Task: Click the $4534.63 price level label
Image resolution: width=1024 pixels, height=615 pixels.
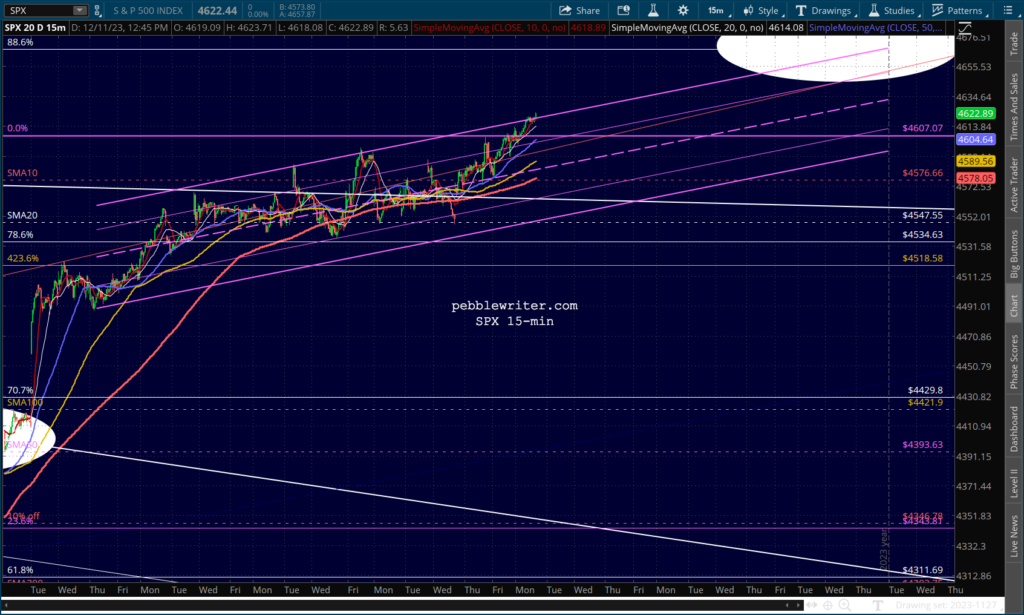Action: [922, 234]
